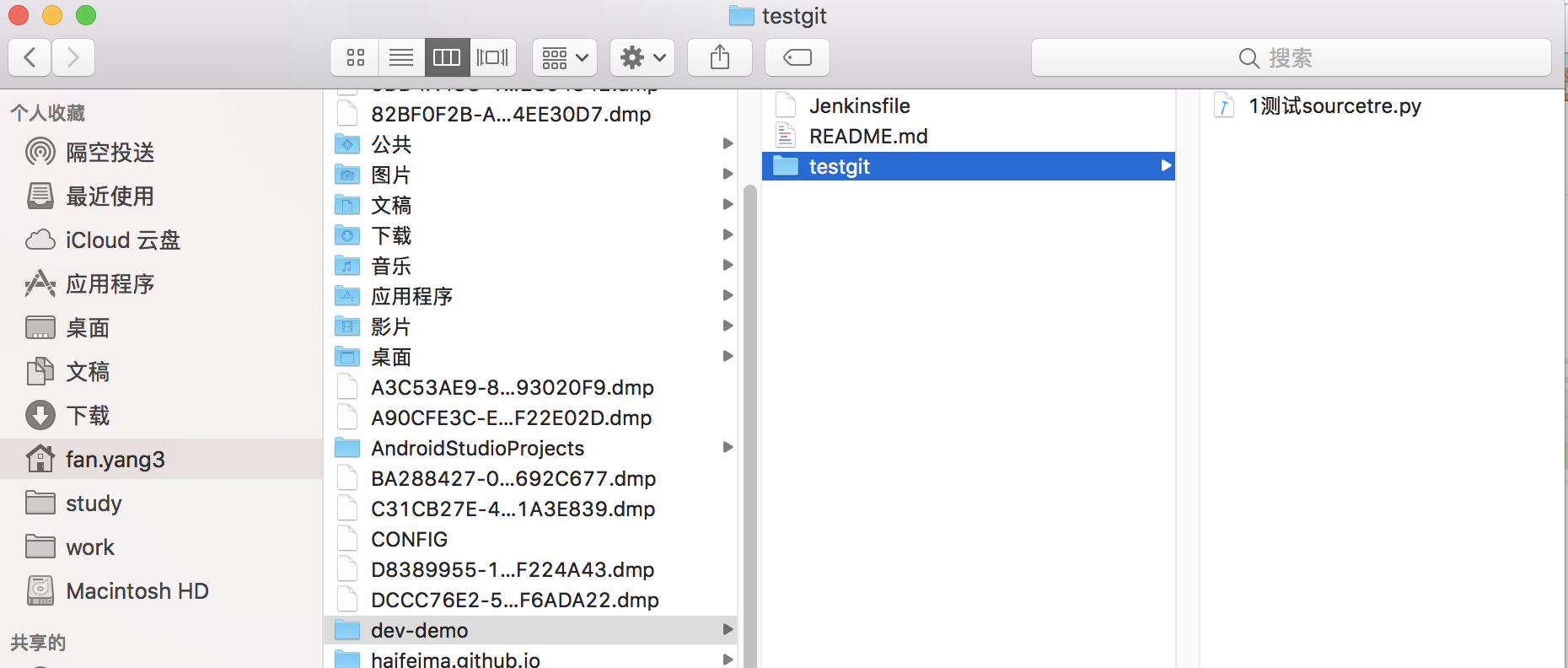Expand the AndroidStudioProjects folder arrow
The image size is (1568, 668).
point(728,447)
